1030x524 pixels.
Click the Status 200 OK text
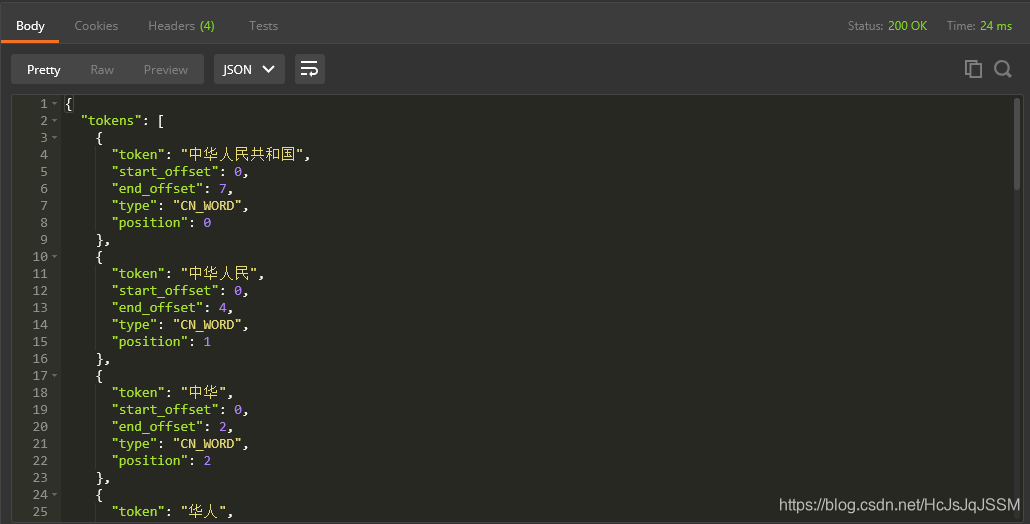(887, 26)
